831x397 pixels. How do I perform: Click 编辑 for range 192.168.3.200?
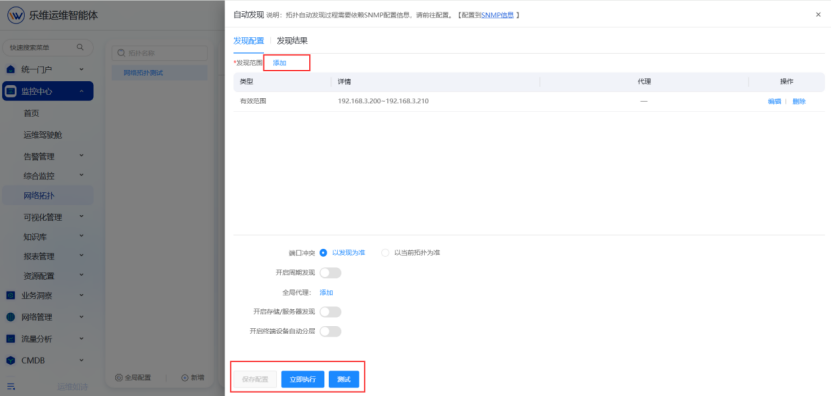[x=774, y=102]
